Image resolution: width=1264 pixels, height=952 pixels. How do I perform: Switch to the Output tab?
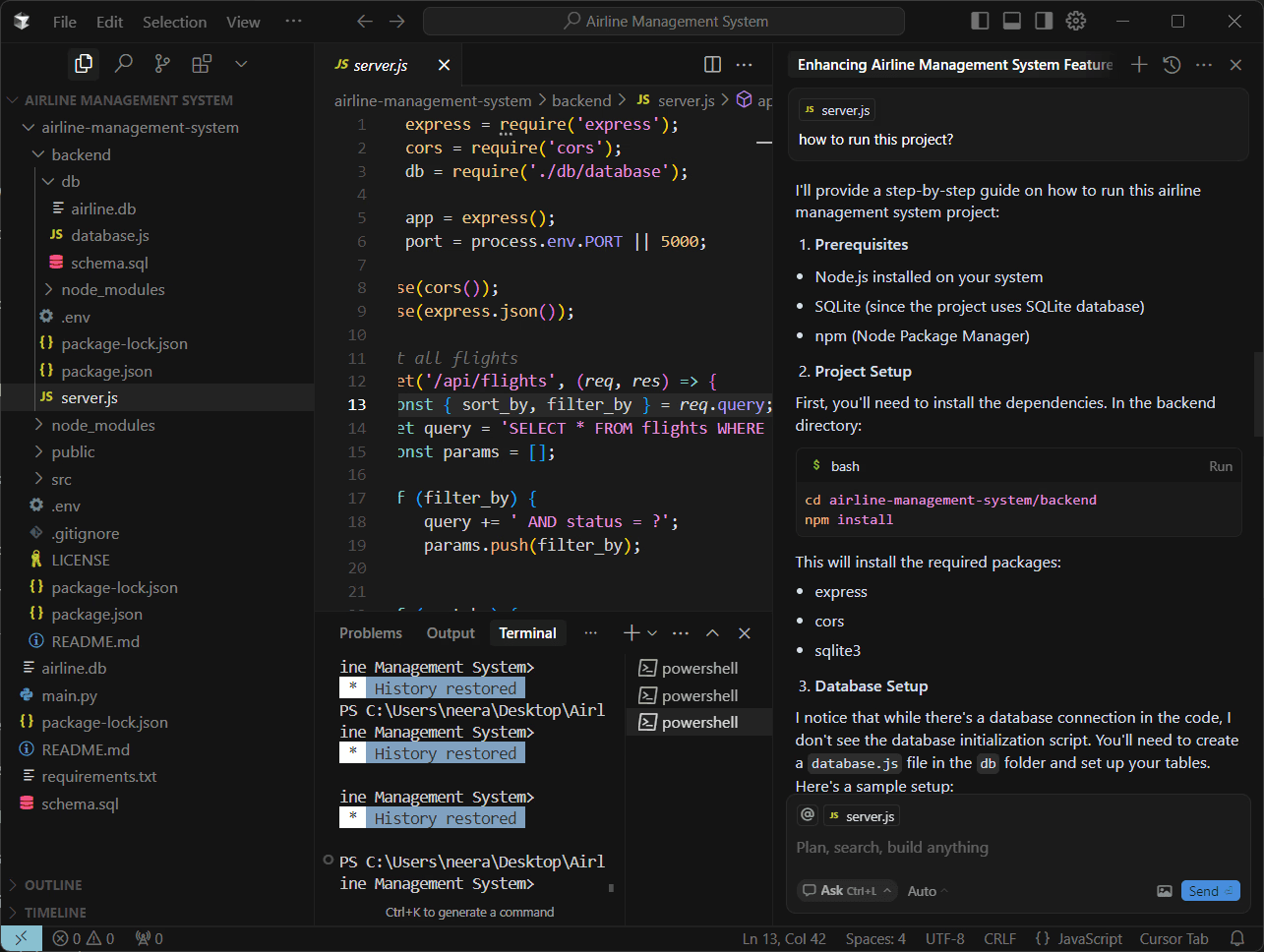pyautogui.click(x=450, y=632)
